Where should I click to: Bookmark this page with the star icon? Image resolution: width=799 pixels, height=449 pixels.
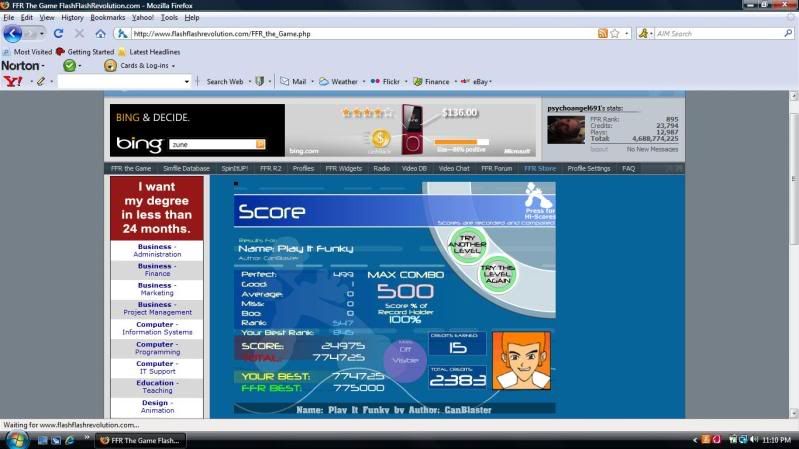coord(616,33)
